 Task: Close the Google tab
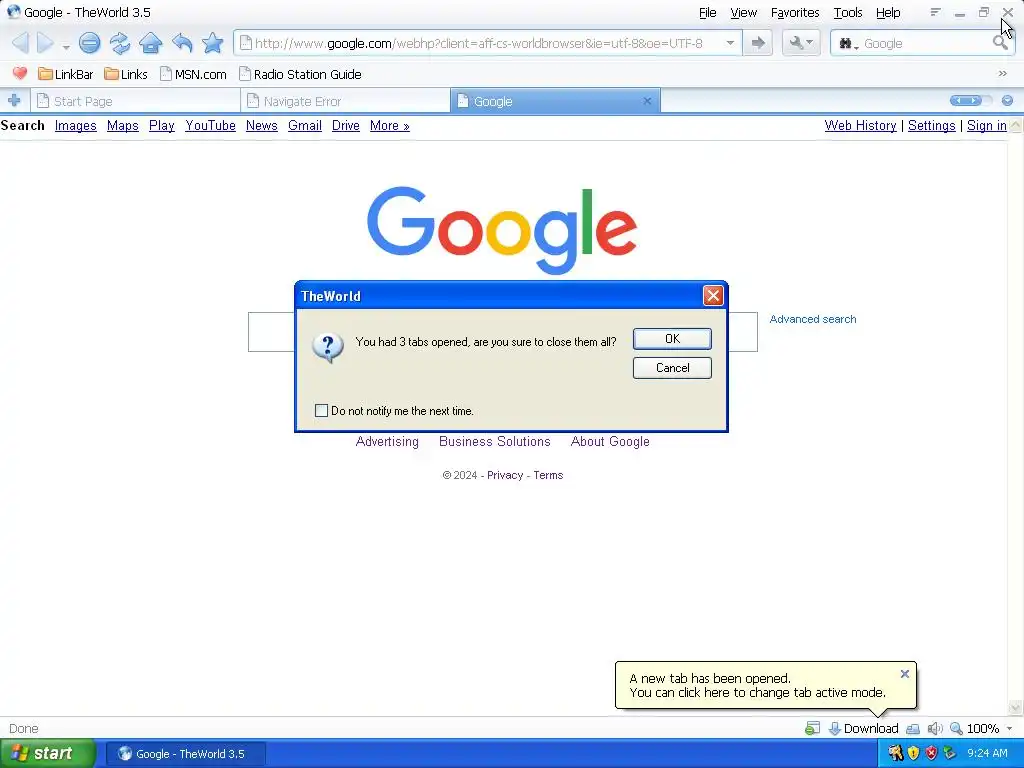647,101
